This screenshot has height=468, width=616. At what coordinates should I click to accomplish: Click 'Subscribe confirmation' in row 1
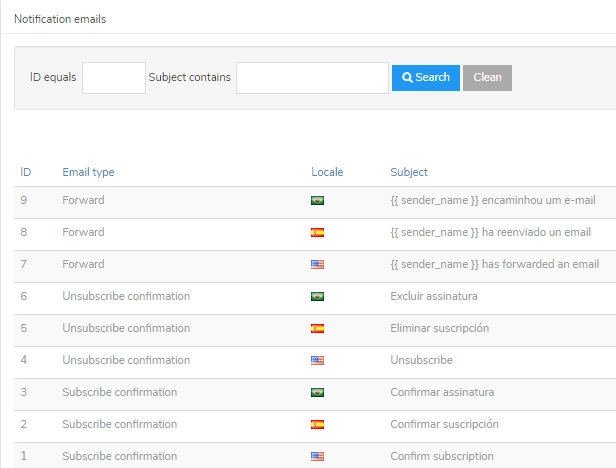click(x=120, y=456)
